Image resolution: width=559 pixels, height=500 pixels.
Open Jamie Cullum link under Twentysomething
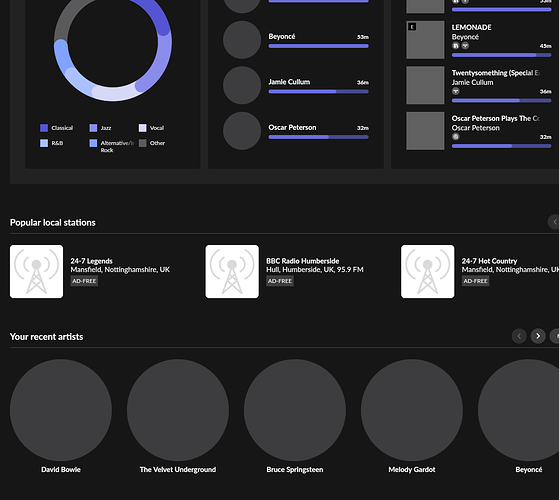point(472,82)
